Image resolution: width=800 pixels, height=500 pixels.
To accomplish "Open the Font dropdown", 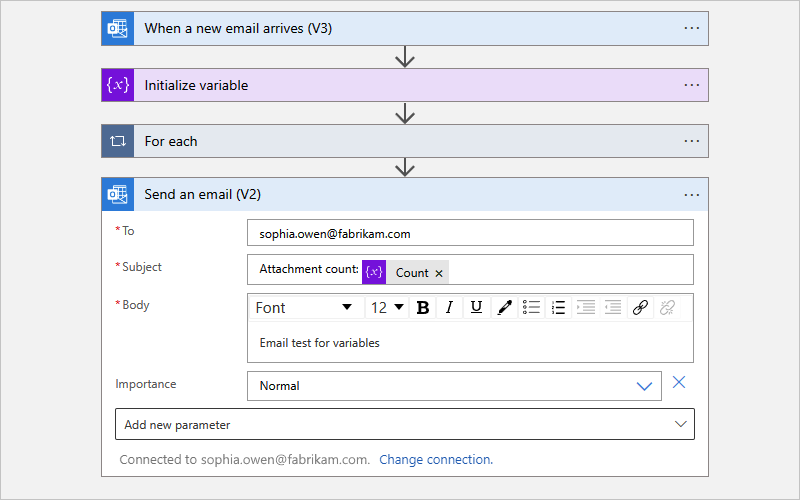I will 305,308.
